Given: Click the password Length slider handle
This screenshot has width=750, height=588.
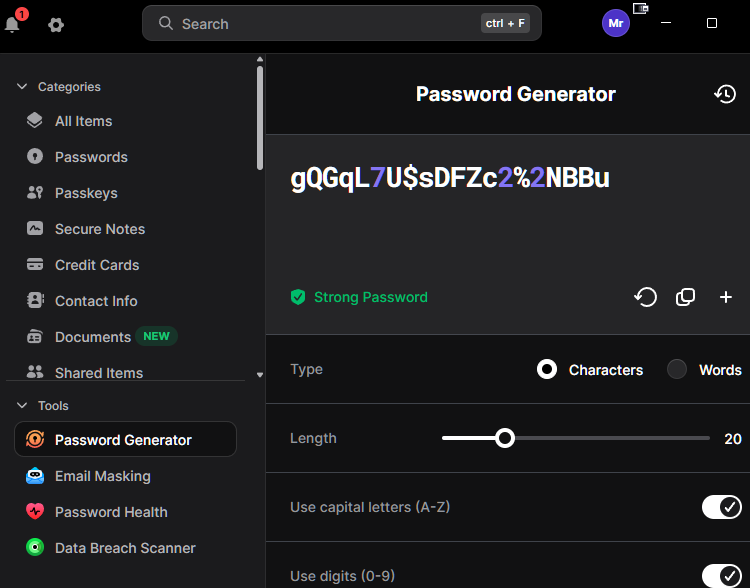Looking at the screenshot, I should [x=505, y=438].
